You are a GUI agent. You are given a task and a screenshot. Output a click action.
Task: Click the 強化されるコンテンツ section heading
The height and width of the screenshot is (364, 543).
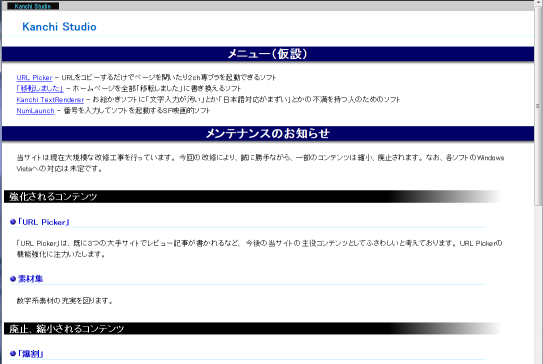click(x=252, y=196)
